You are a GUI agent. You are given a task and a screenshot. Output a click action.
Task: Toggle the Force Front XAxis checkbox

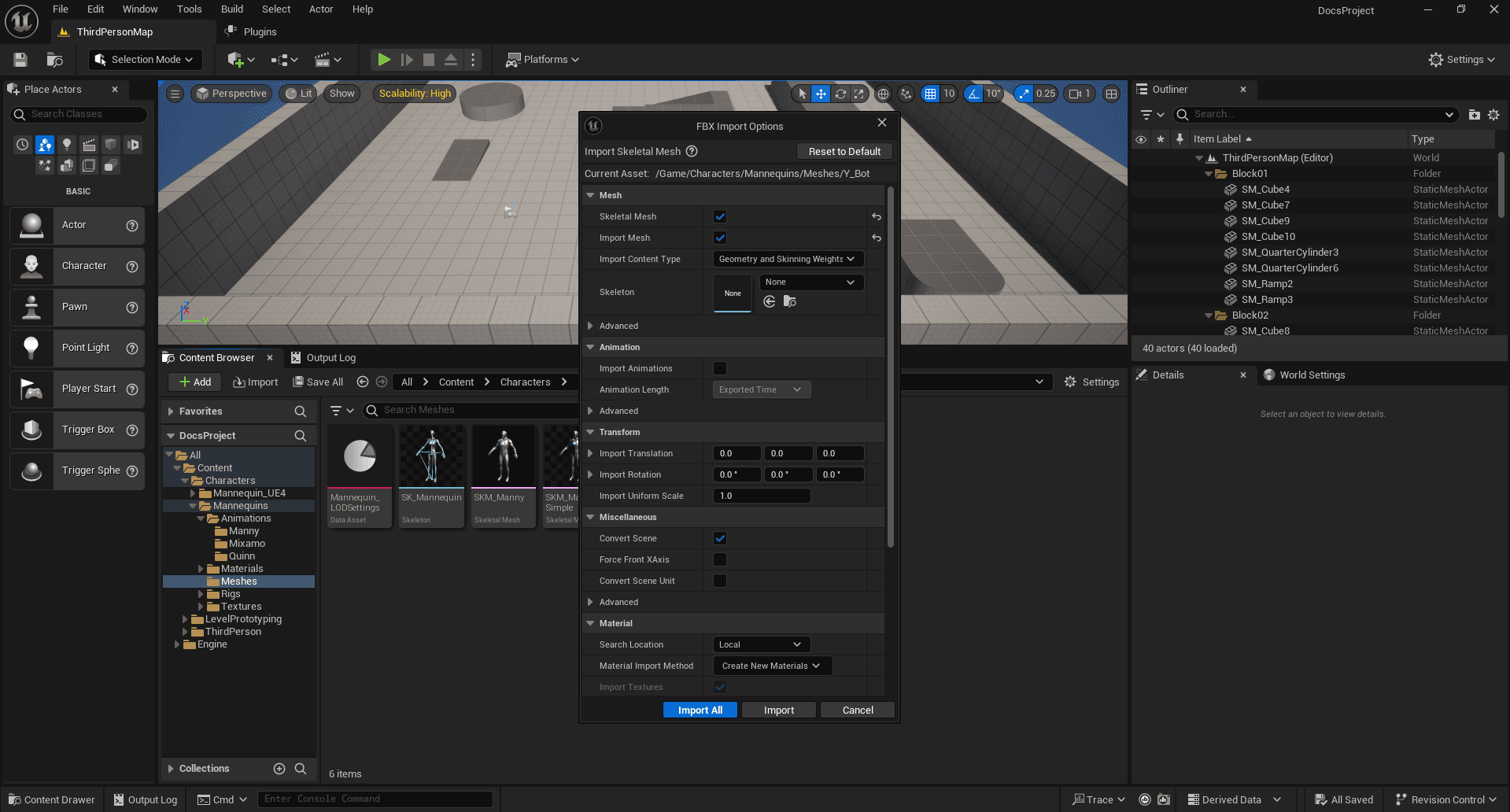[719, 559]
